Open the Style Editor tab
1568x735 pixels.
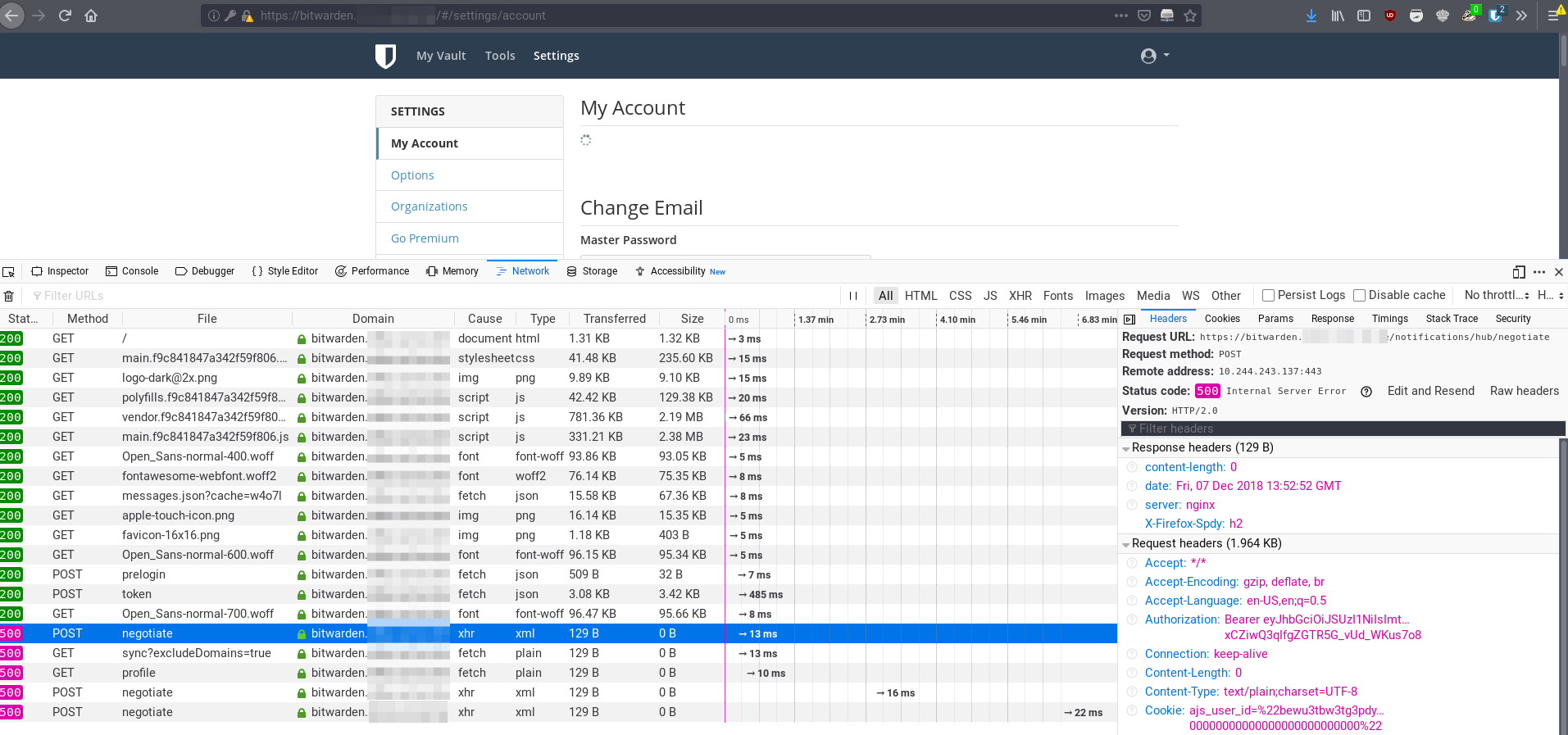285,271
